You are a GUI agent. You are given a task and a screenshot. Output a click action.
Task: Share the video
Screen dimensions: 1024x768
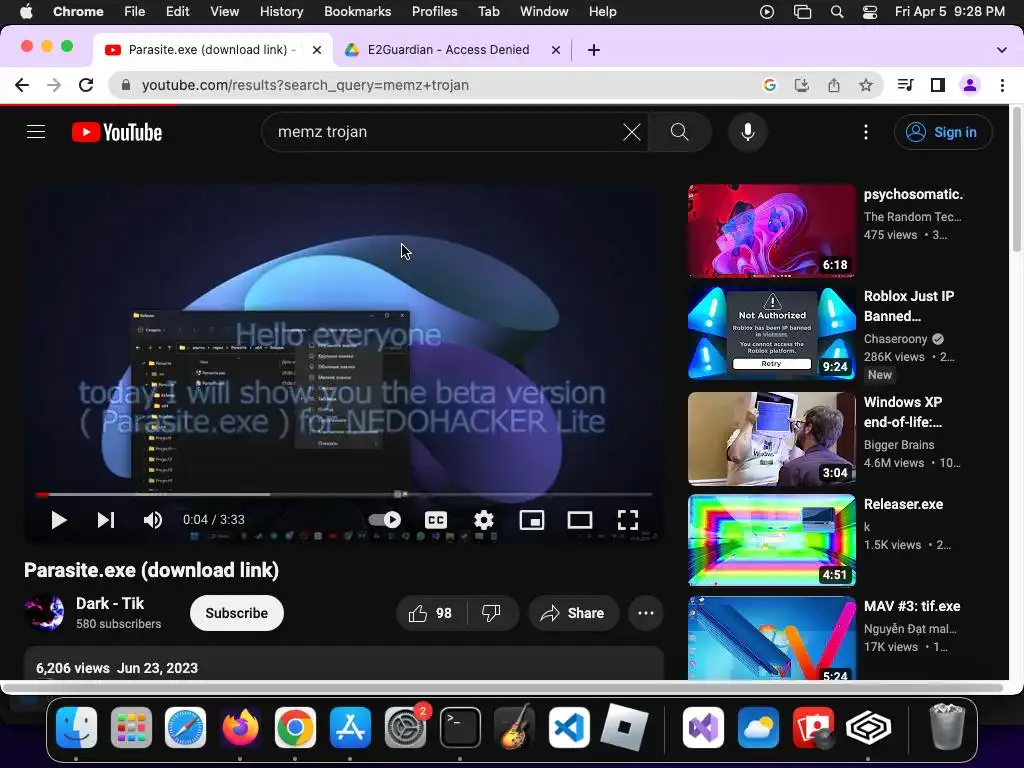(573, 613)
